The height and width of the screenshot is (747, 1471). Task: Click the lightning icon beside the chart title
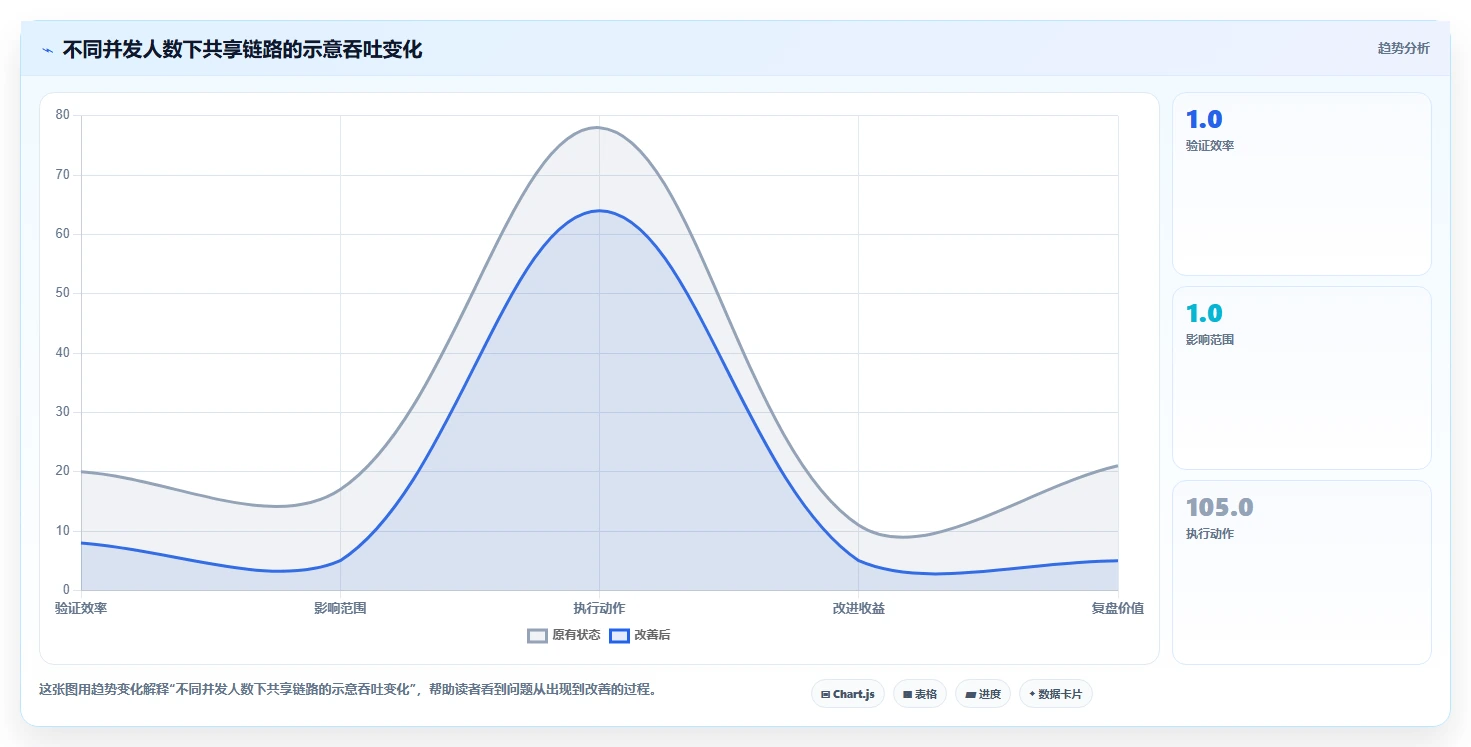click(47, 49)
